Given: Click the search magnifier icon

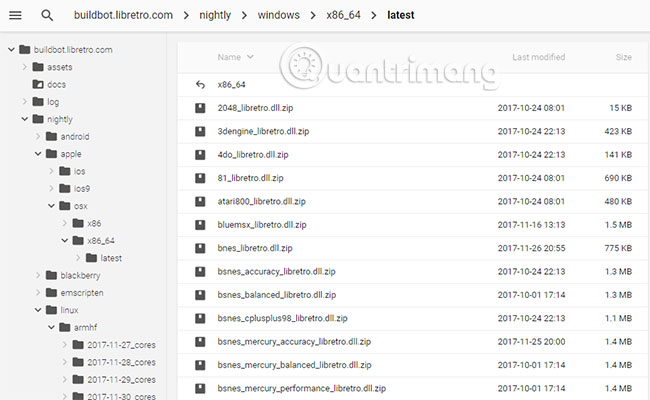Looking at the screenshot, I should pos(47,16).
